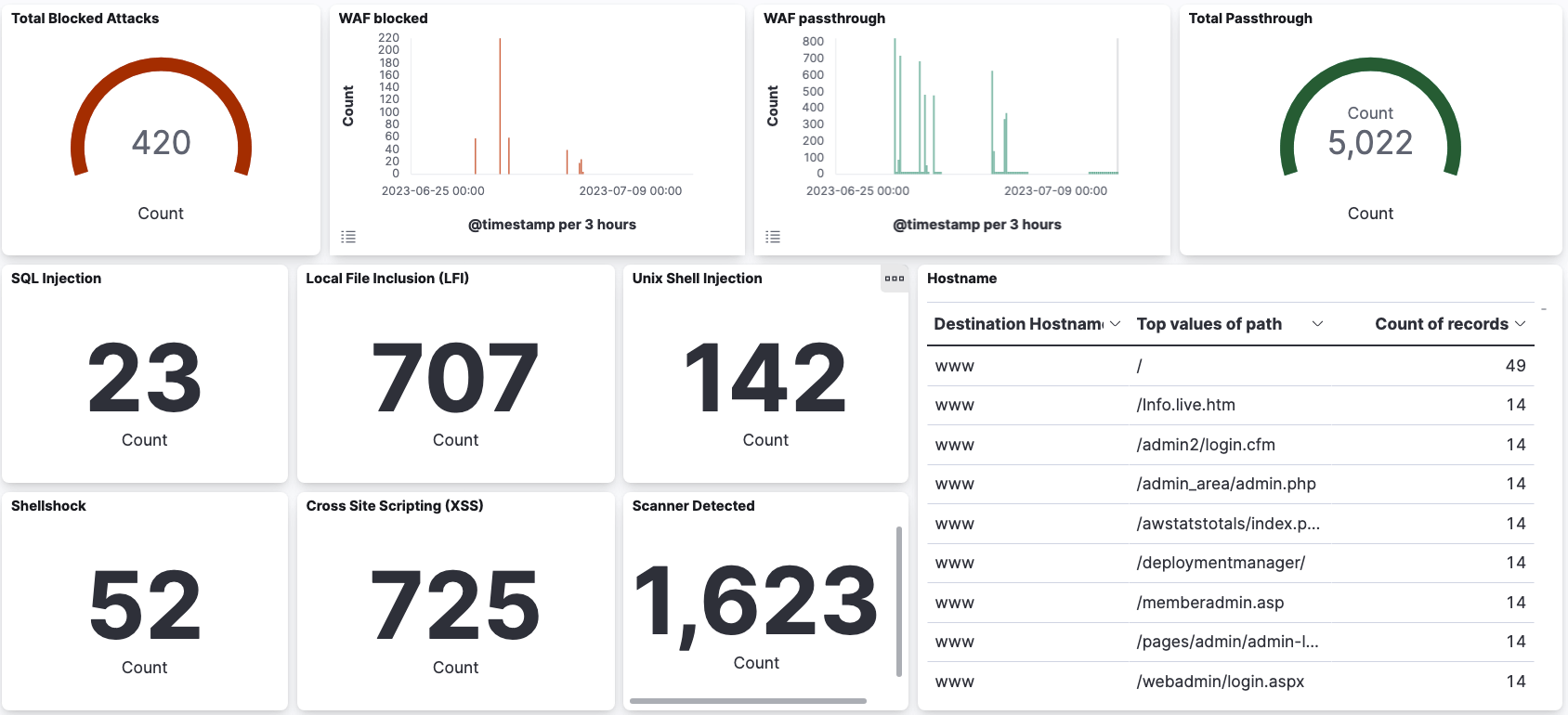Open Count of records column dropdown
Viewport: 1568px width, 715px height.
point(1521,324)
